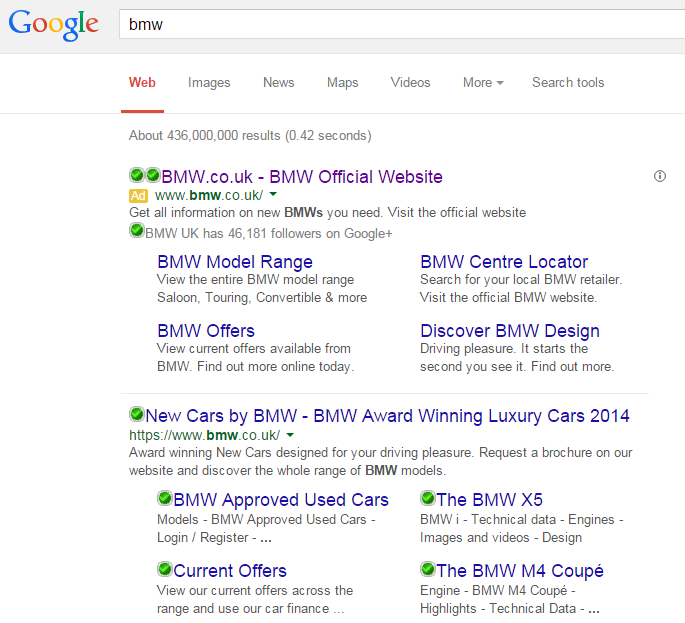
Task: Click BMW UK has 46,181 followers text
Action: click(269, 234)
